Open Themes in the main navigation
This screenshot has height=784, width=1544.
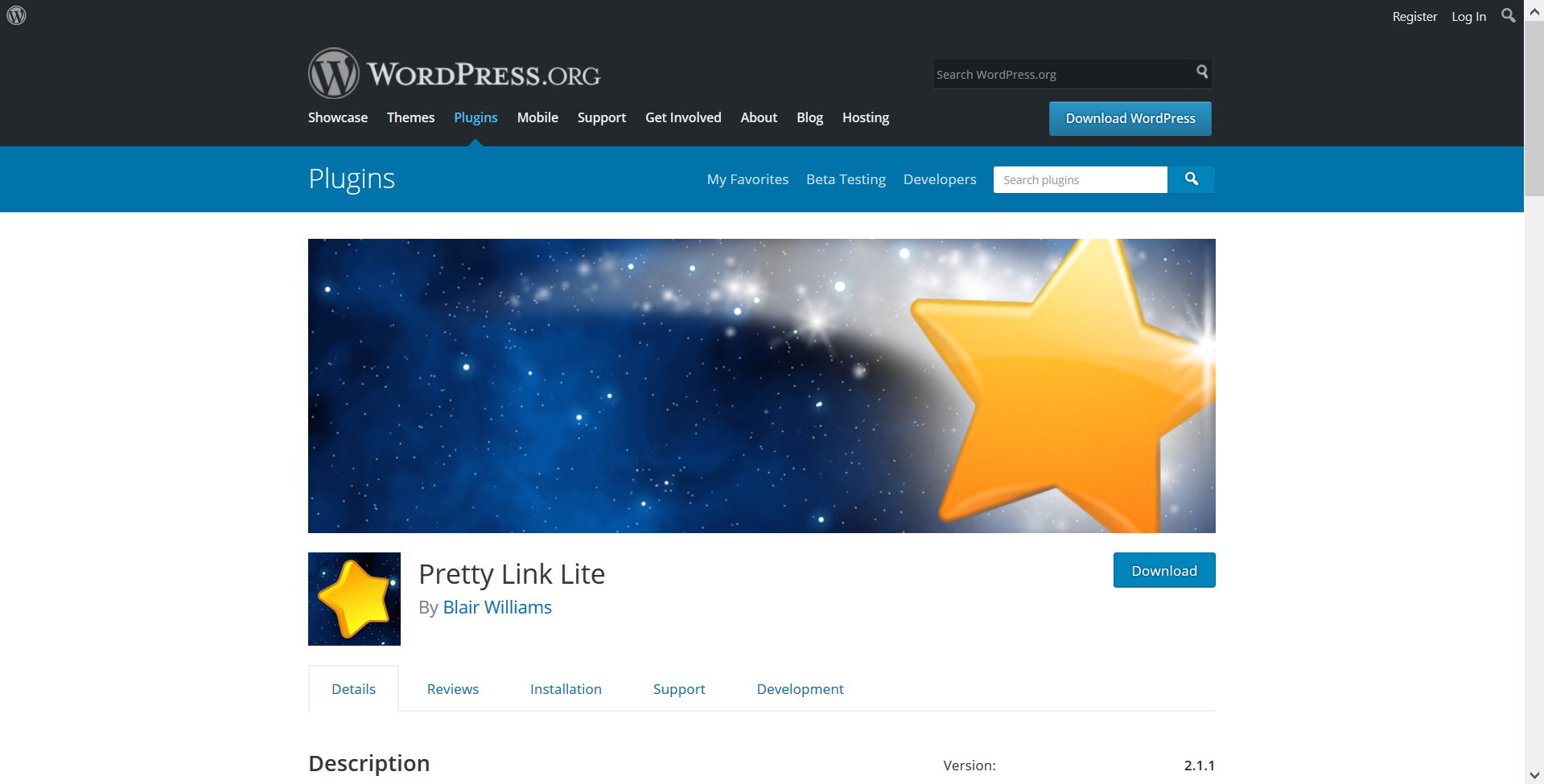[410, 117]
